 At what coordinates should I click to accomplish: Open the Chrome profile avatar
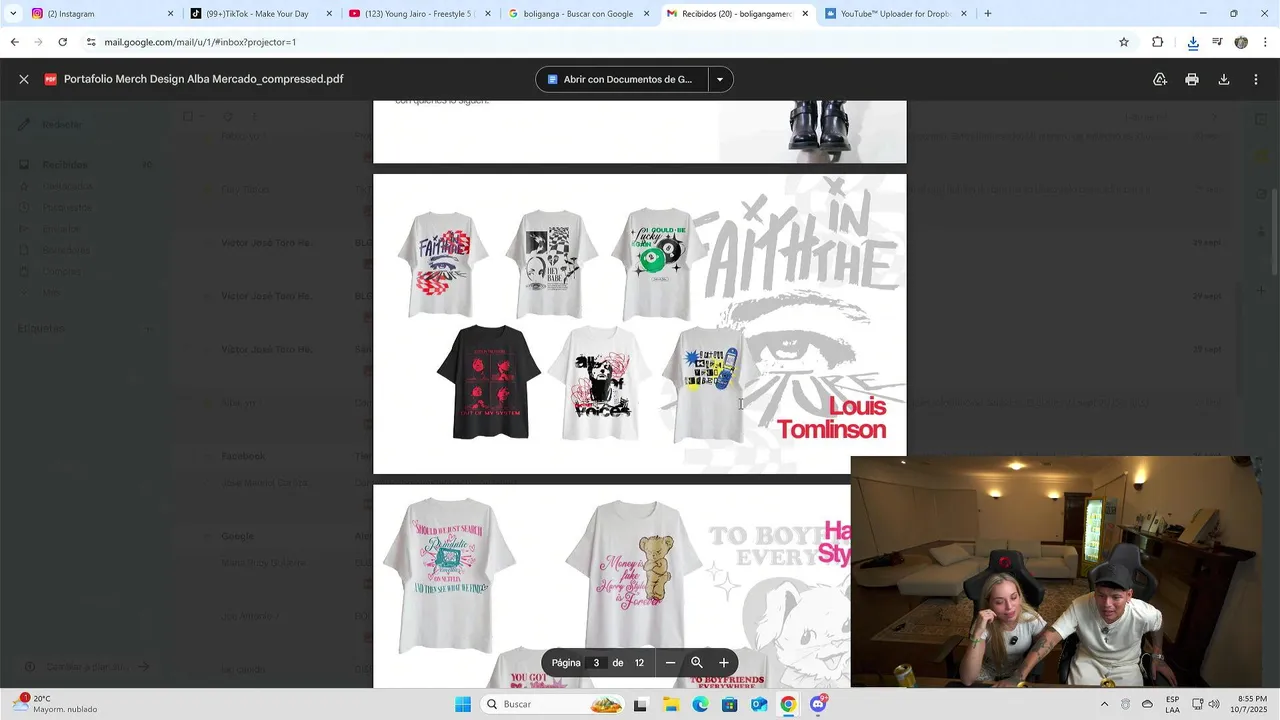coord(1241,42)
